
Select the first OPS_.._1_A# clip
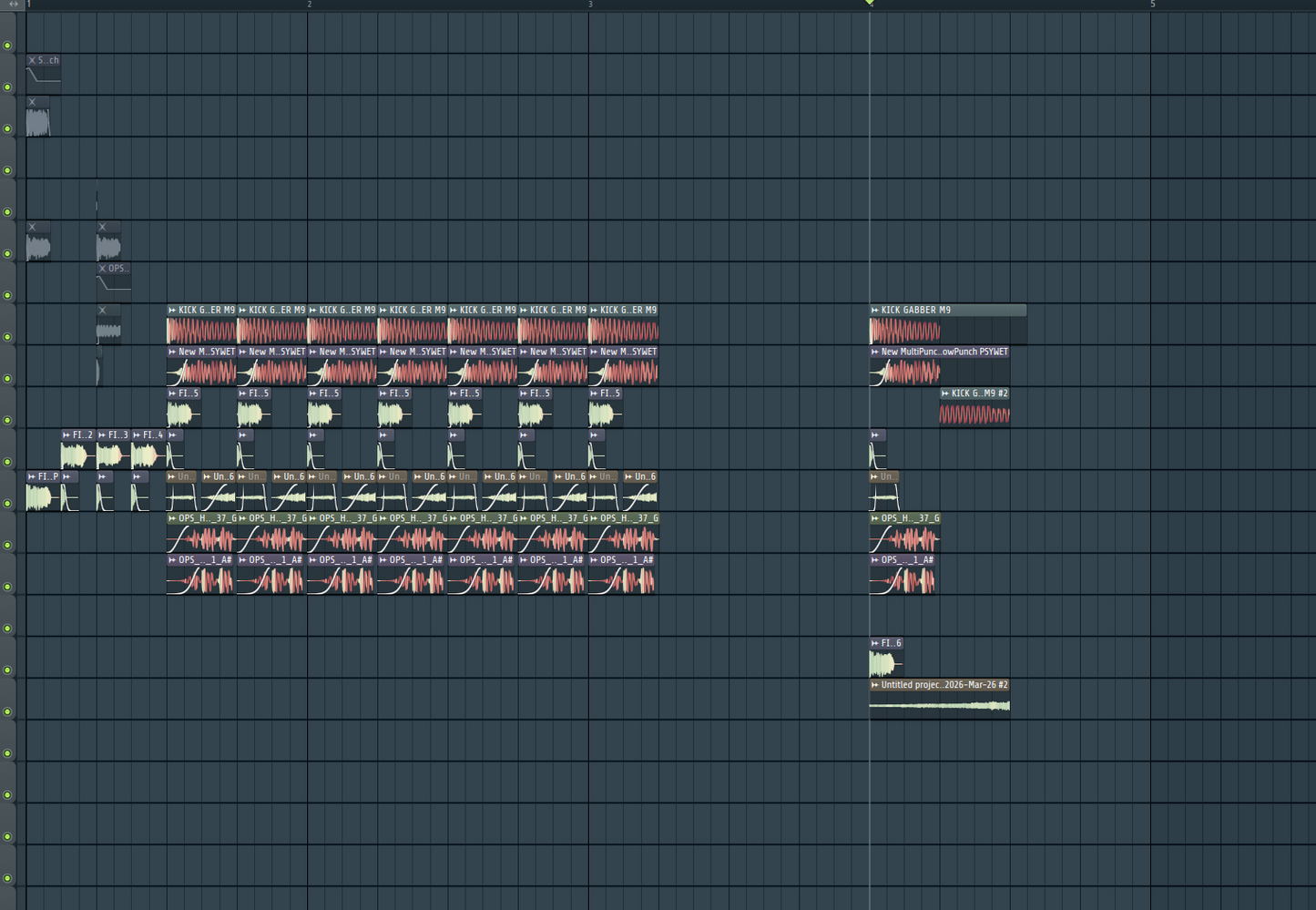(x=200, y=578)
